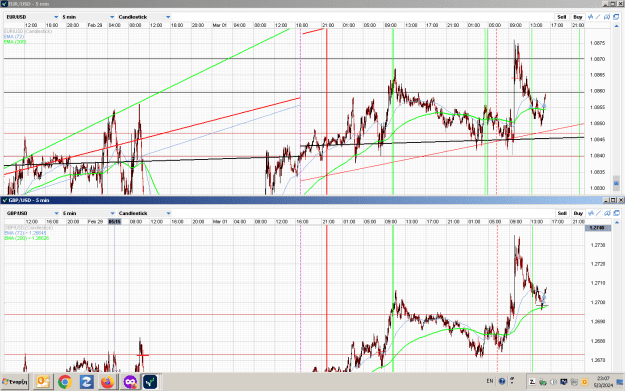
Task: Open Outlook from the taskbar
Action: pos(43,382)
